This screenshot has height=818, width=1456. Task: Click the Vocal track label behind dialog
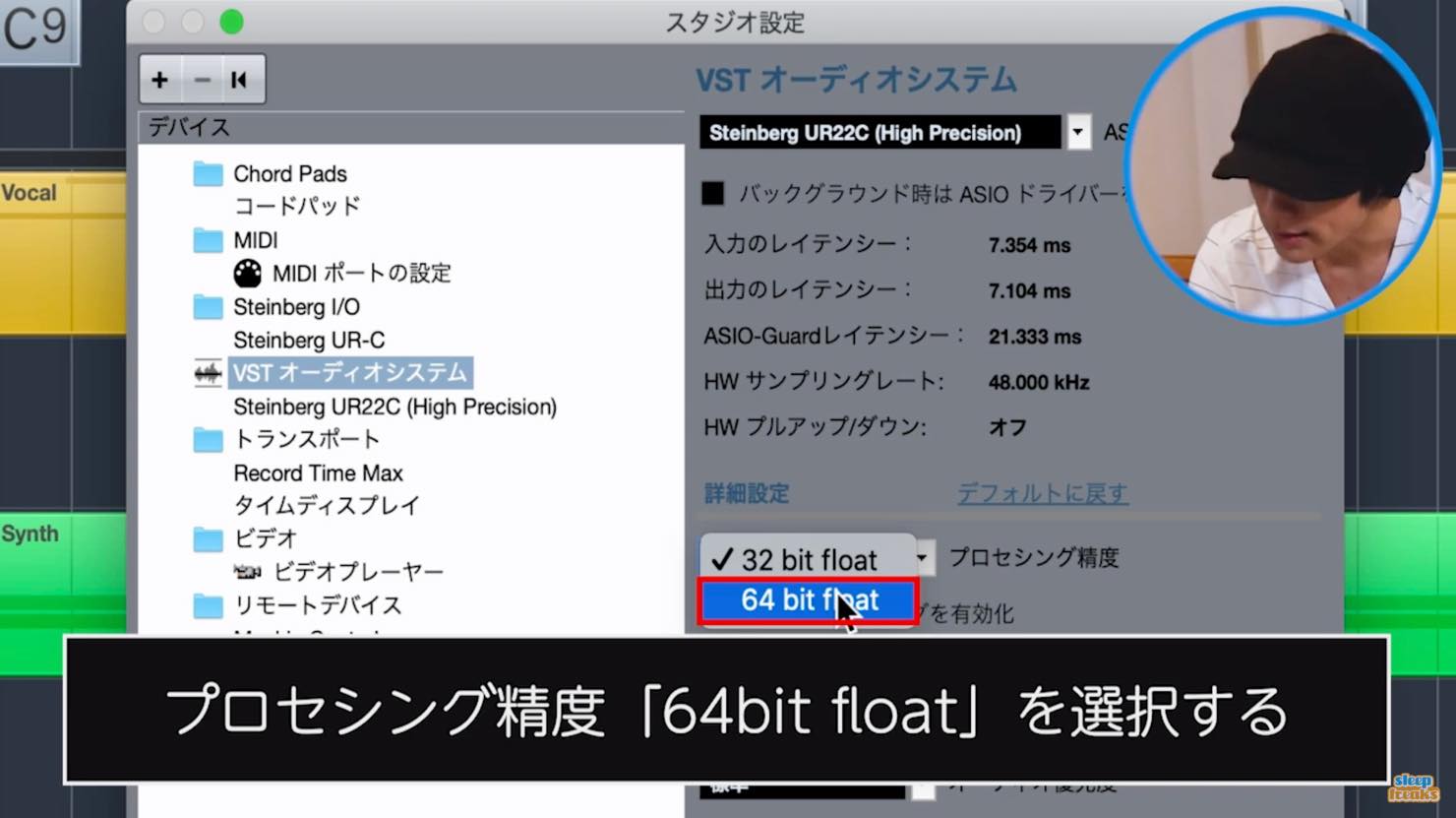[30, 193]
